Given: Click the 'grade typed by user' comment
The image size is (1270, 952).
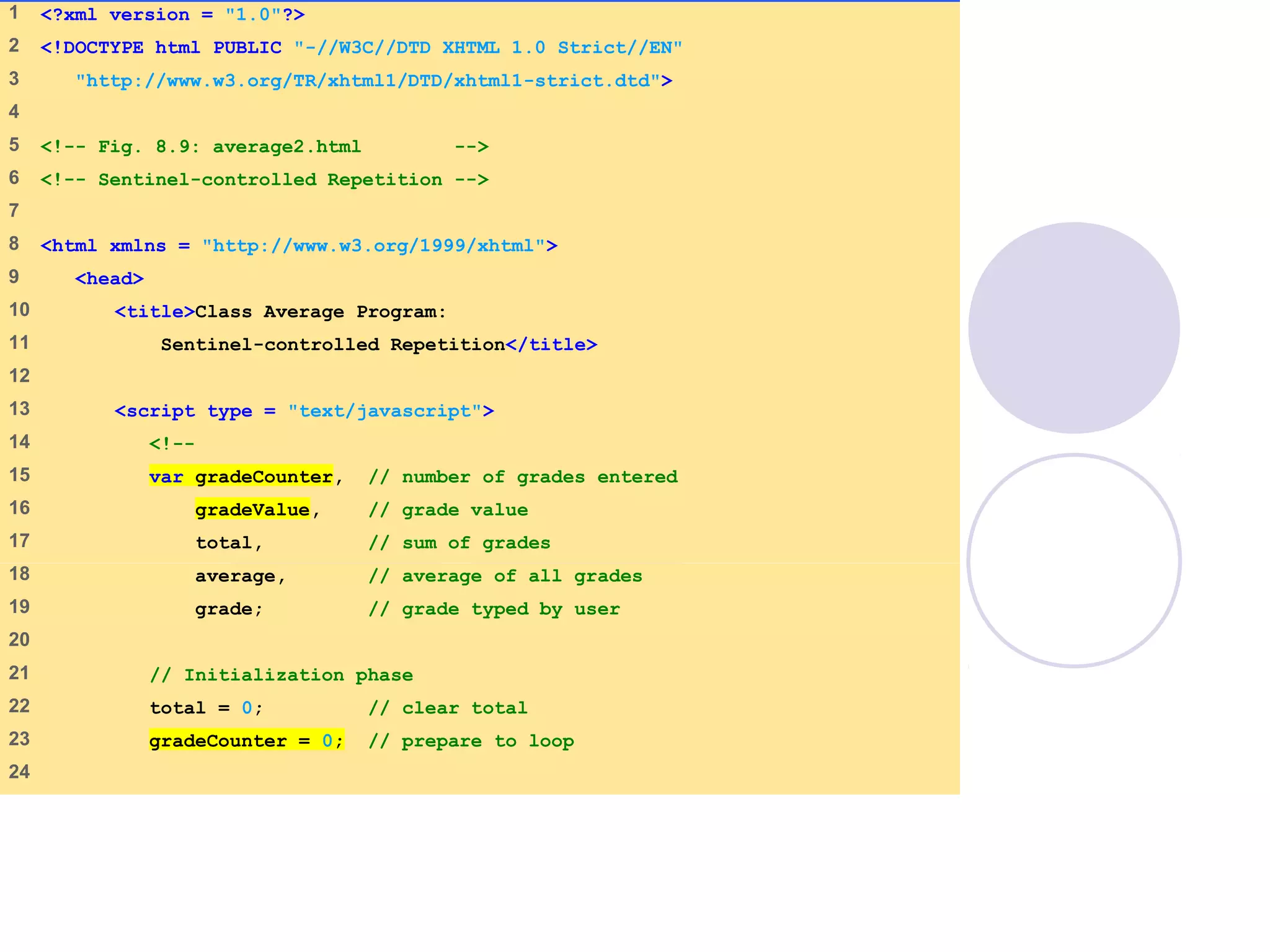Looking at the screenshot, I should 494,609.
